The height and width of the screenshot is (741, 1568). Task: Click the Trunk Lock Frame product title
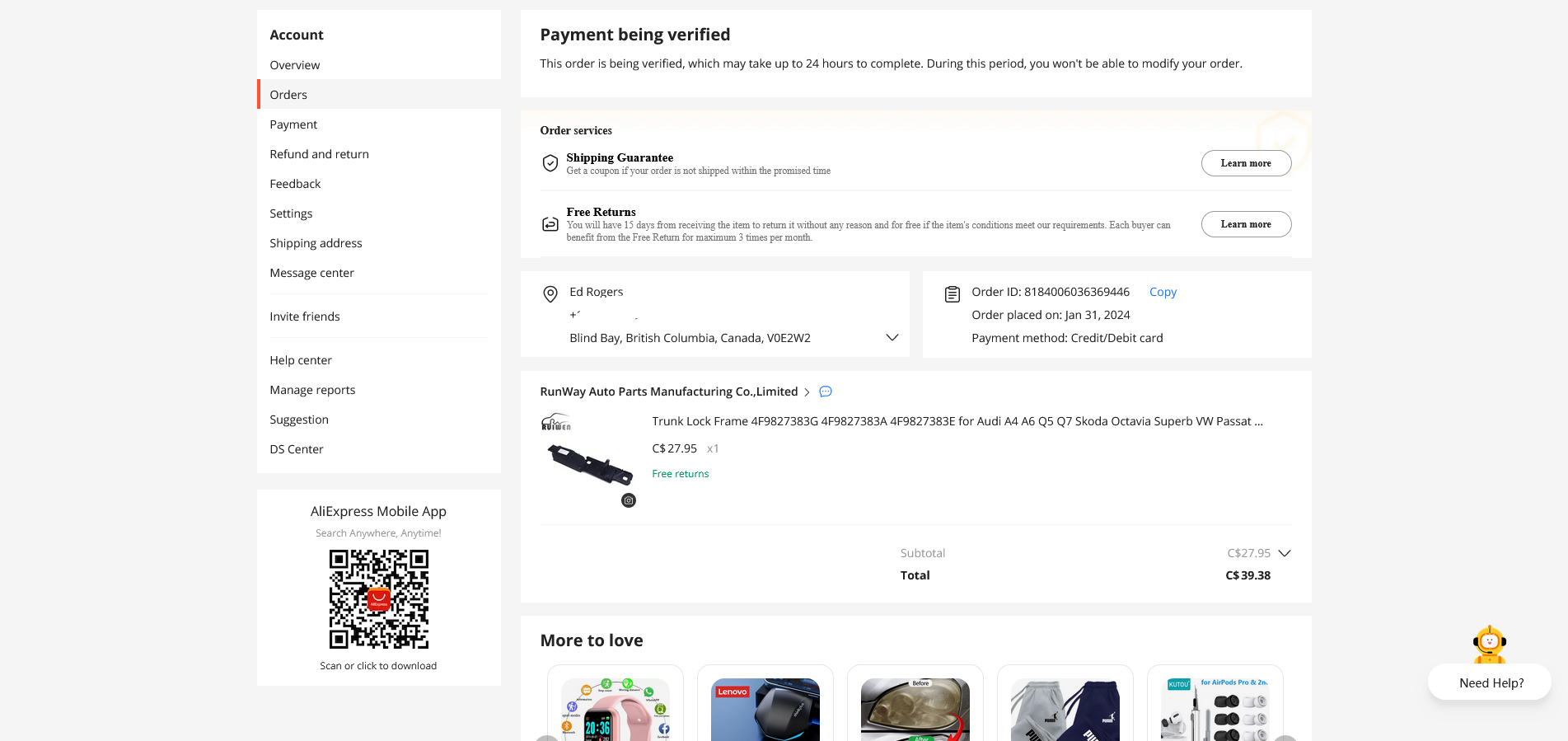click(x=957, y=421)
